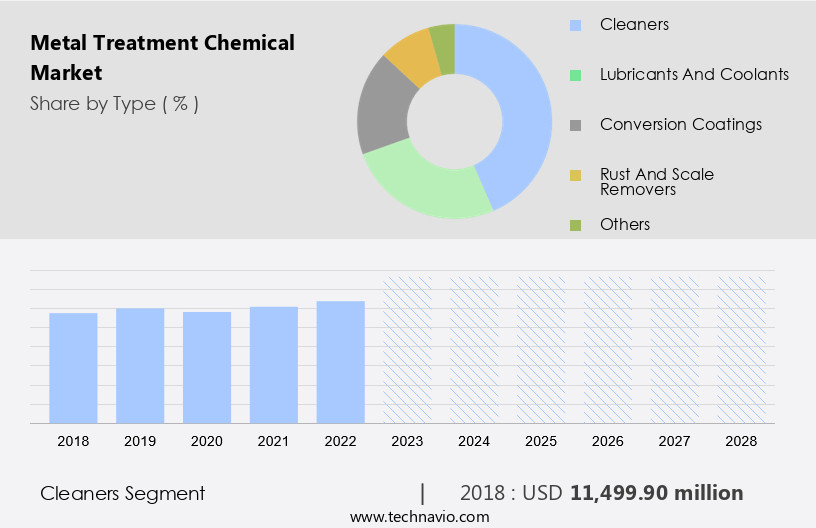Click the 2022 solid blue bar

point(341,361)
